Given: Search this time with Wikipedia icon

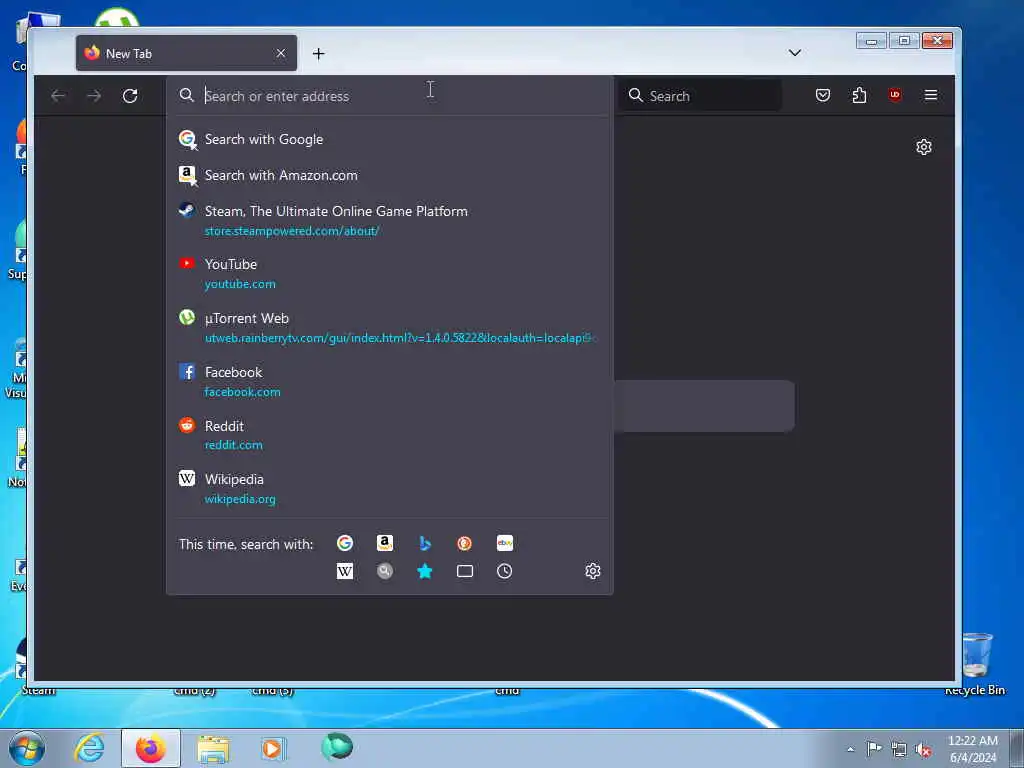Looking at the screenshot, I should point(345,571).
